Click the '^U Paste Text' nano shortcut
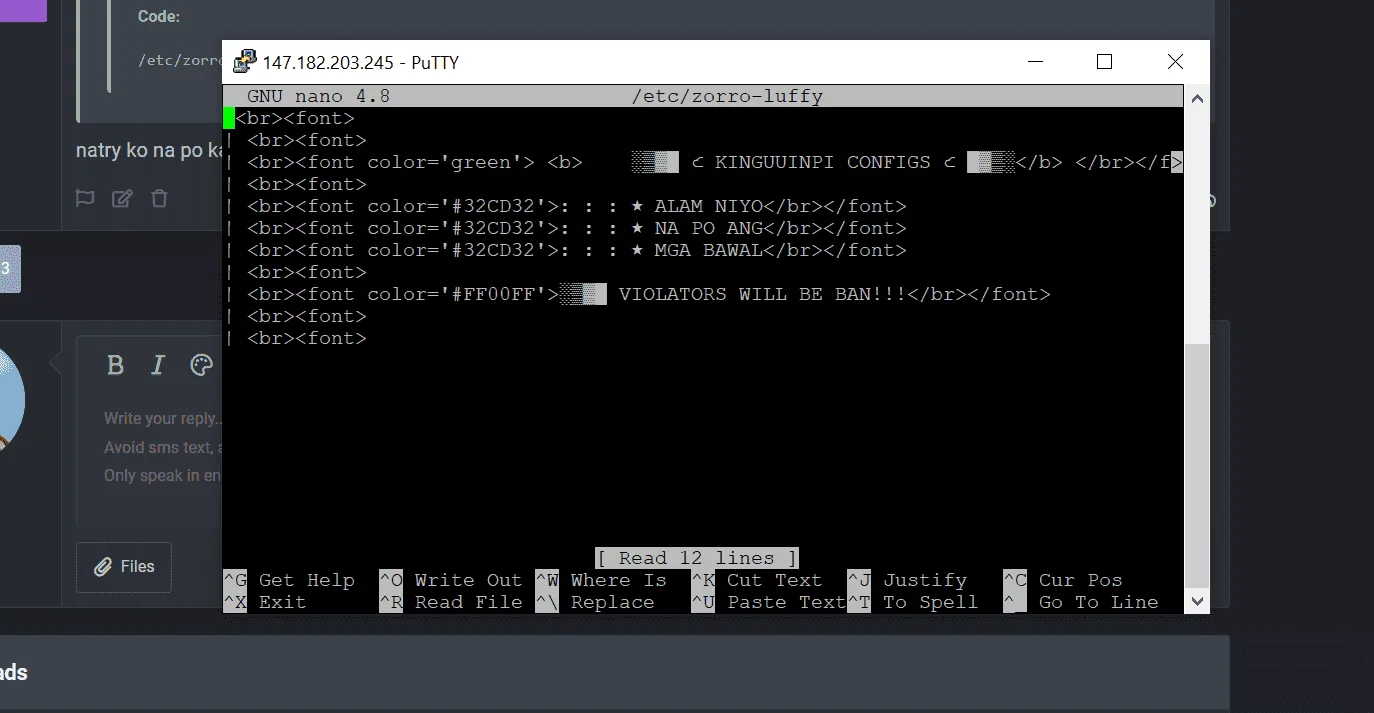 coord(769,602)
